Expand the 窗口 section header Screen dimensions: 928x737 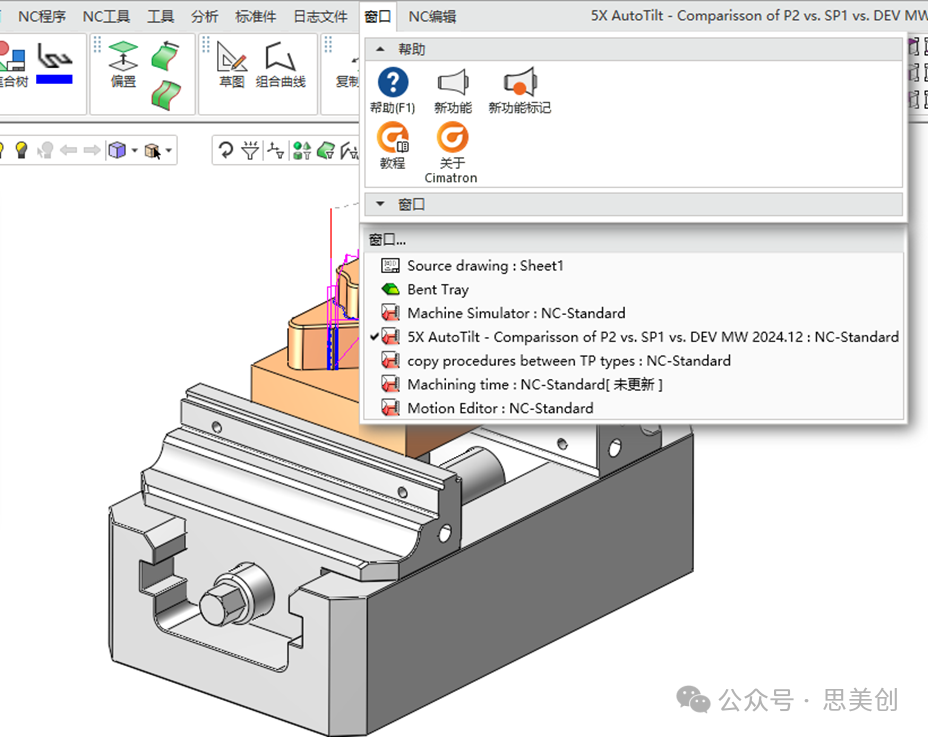pos(633,204)
